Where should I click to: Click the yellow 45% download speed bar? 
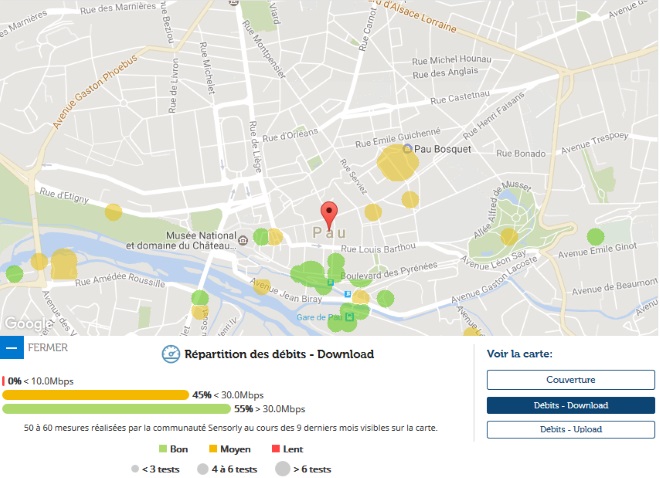tap(95, 395)
